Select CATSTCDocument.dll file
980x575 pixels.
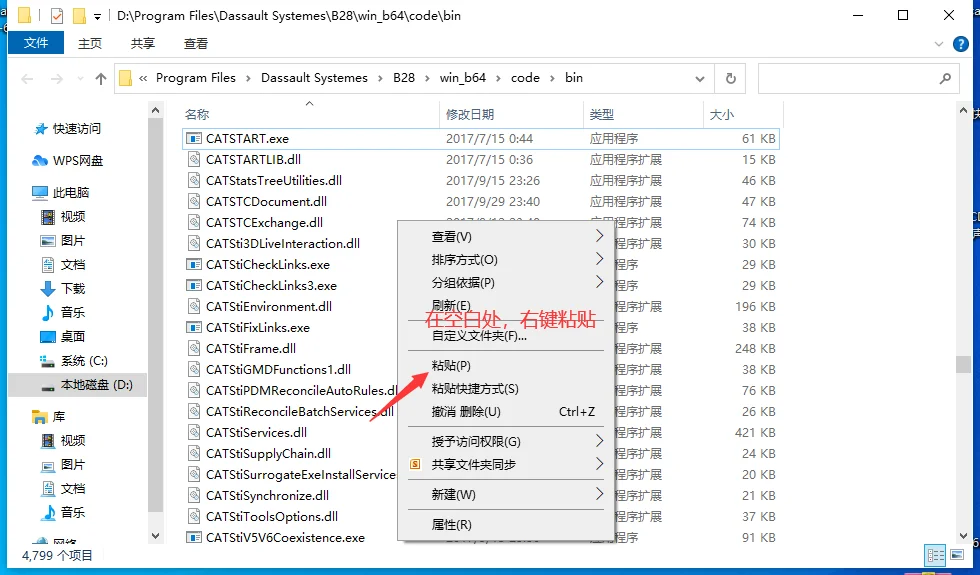point(266,201)
